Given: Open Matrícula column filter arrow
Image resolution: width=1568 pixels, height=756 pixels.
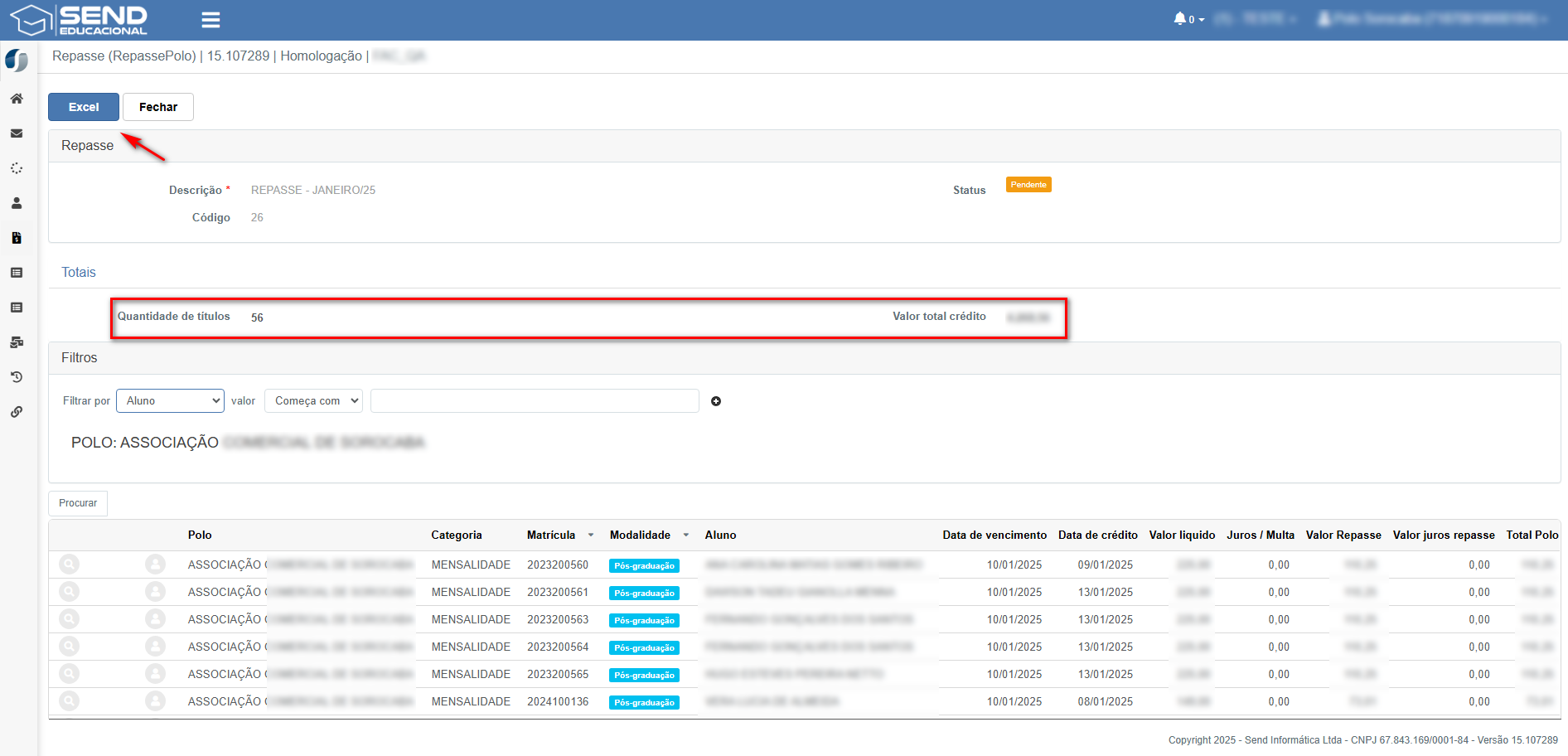Looking at the screenshot, I should [x=591, y=535].
